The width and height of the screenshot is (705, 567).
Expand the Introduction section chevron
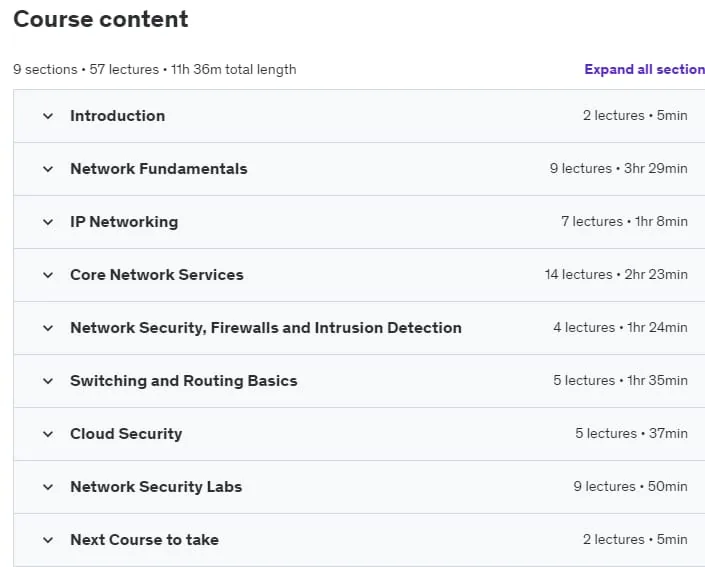pyautogui.click(x=48, y=116)
